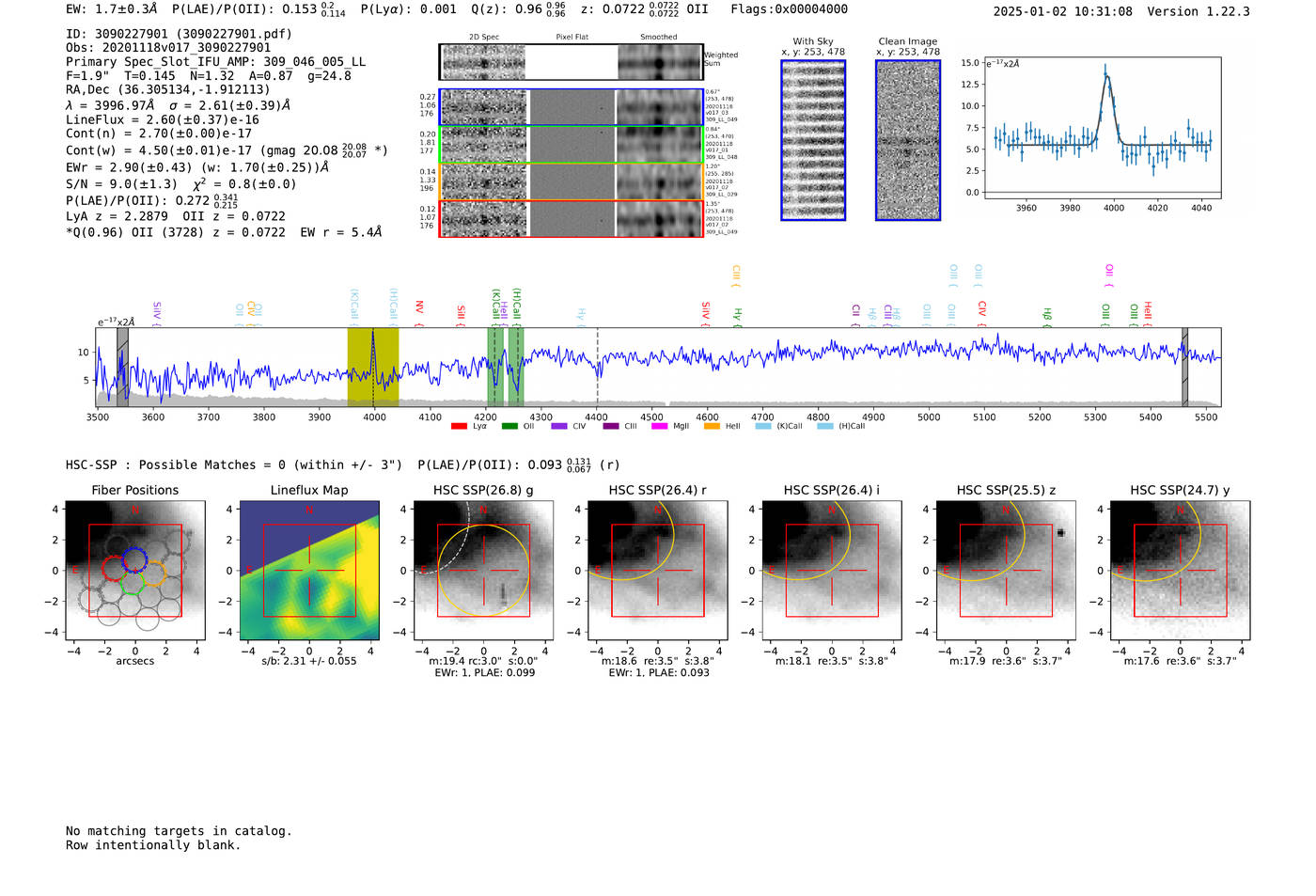This screenshot has height=896, width=1316.
Task: Click the red 'NV' line label
Action: 419,310
